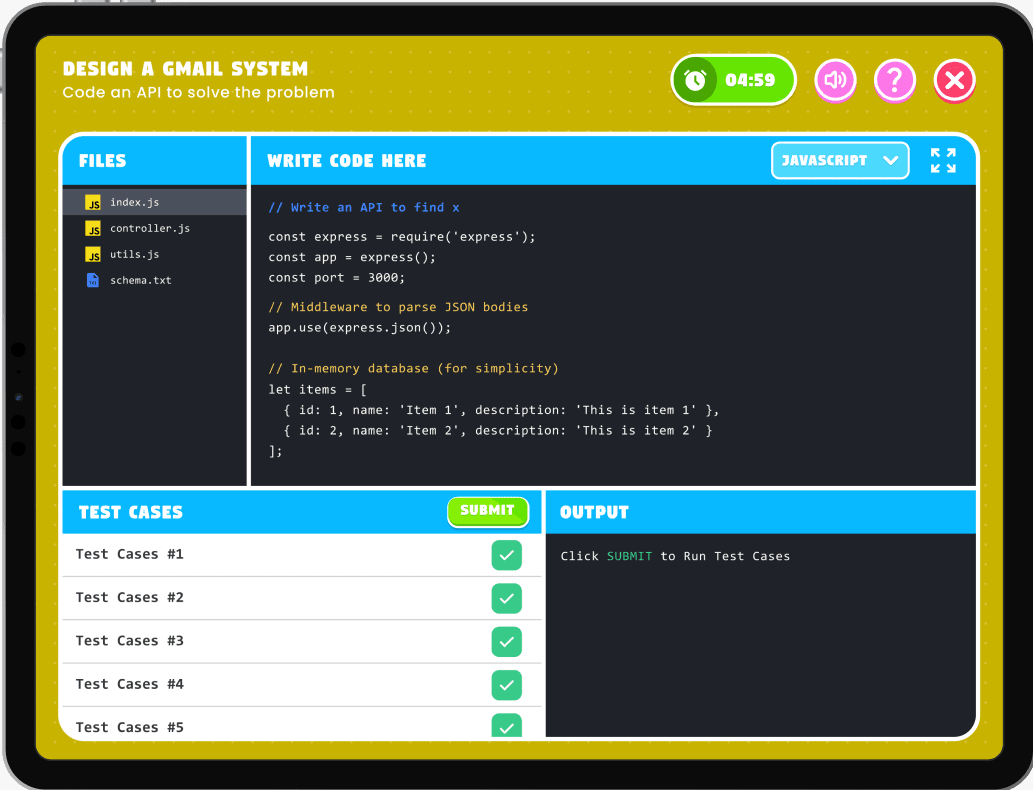
Task: Click the line 'const port = 3000;'
Action: pyautogui.click(x=337, y=277)
